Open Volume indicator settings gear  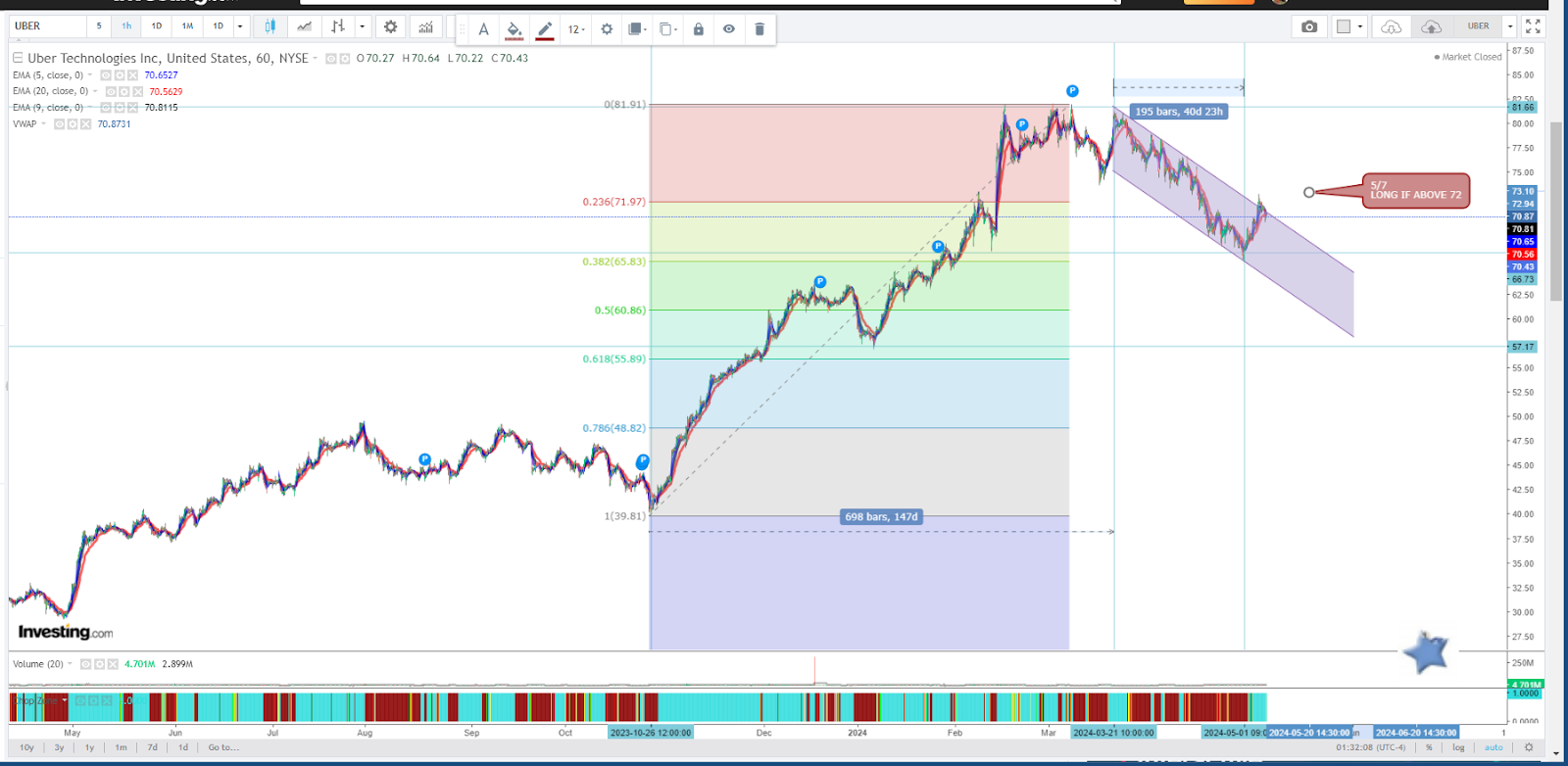(x=99, y=664)
